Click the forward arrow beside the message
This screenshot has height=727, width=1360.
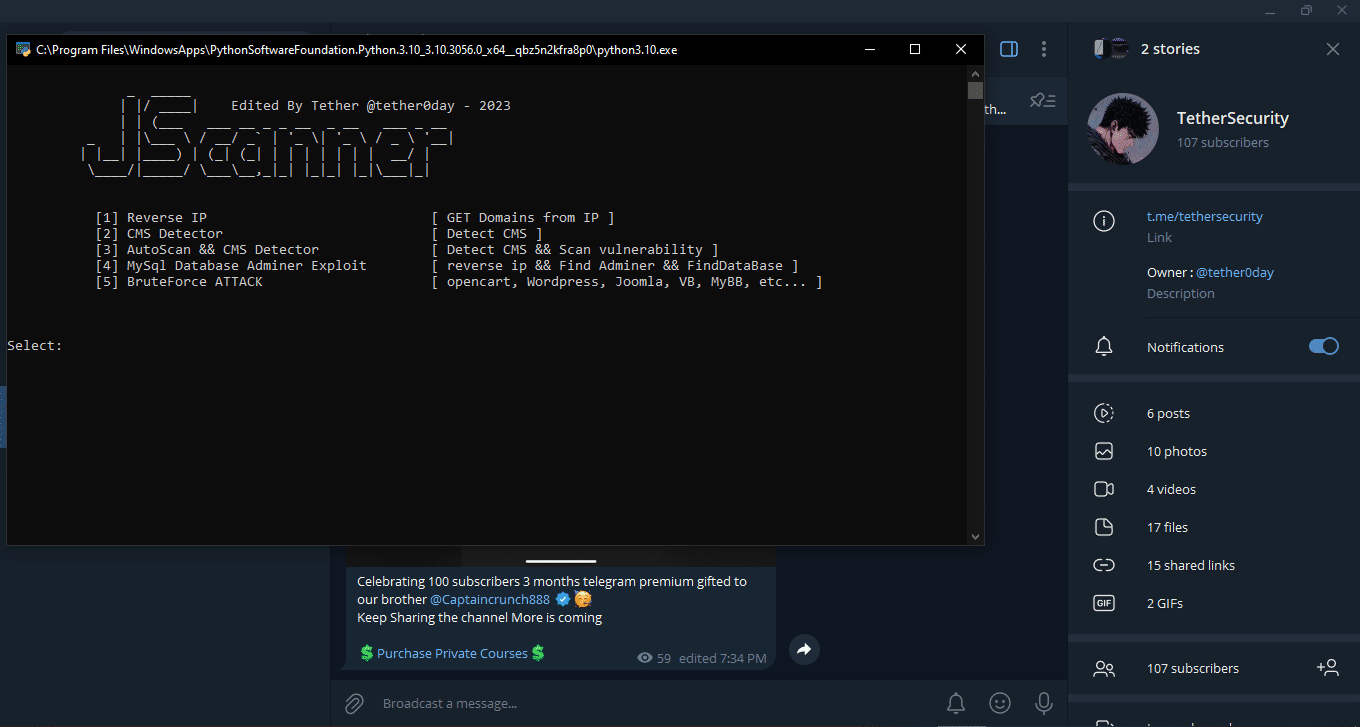coord(803,650)
